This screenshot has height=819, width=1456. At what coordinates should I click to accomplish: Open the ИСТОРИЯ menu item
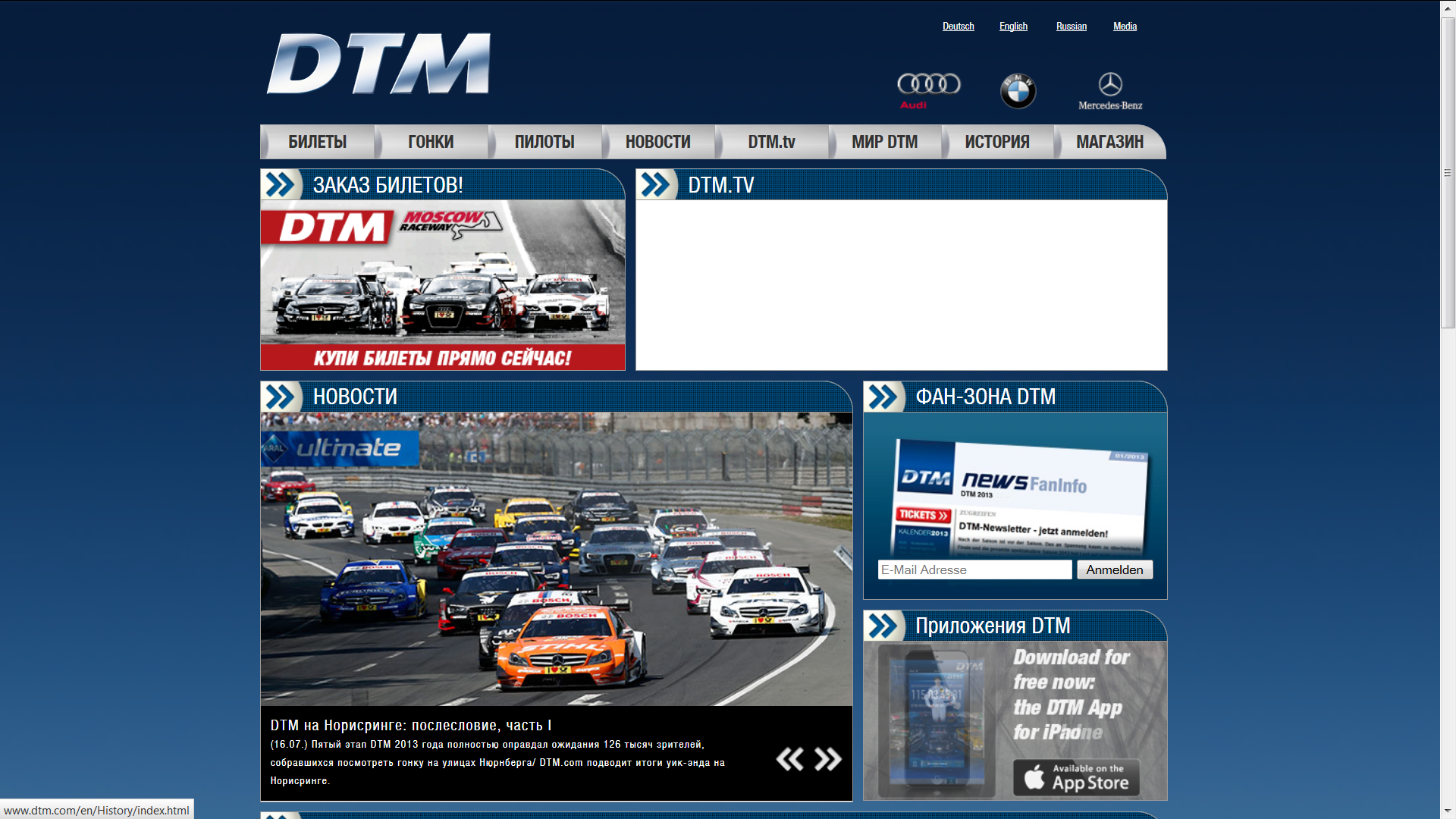pos(997,142)
